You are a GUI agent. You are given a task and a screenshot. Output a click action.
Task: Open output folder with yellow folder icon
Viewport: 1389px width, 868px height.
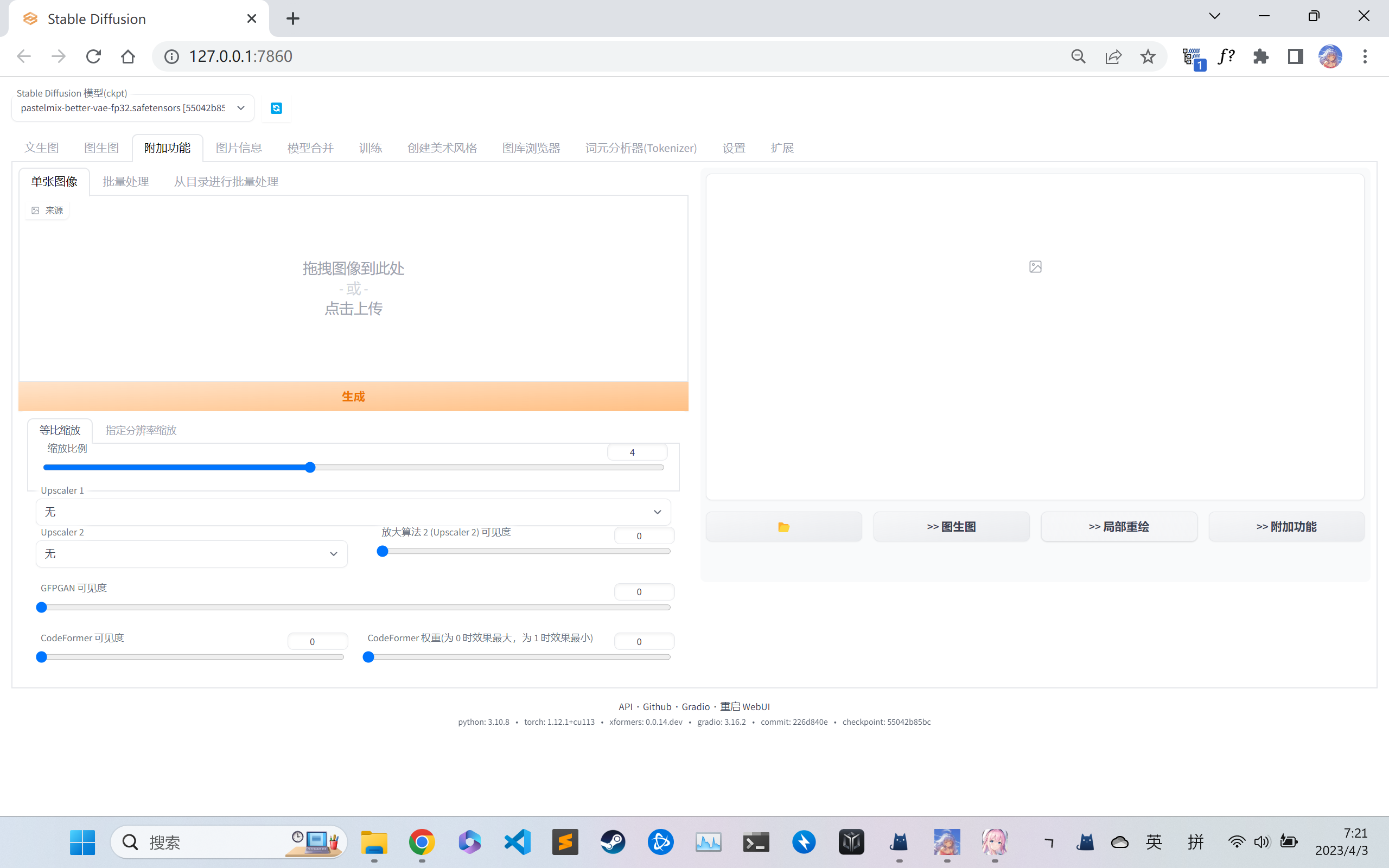point(783,526)
